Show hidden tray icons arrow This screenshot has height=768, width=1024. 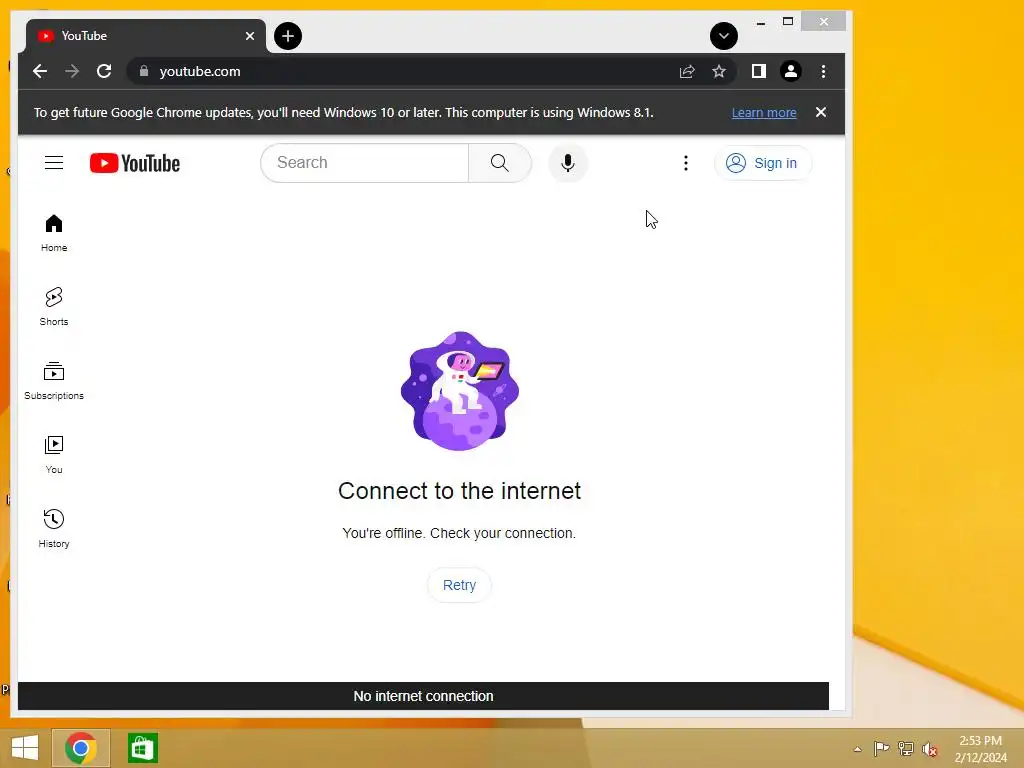pyautogui.click(x=857, y=749)
